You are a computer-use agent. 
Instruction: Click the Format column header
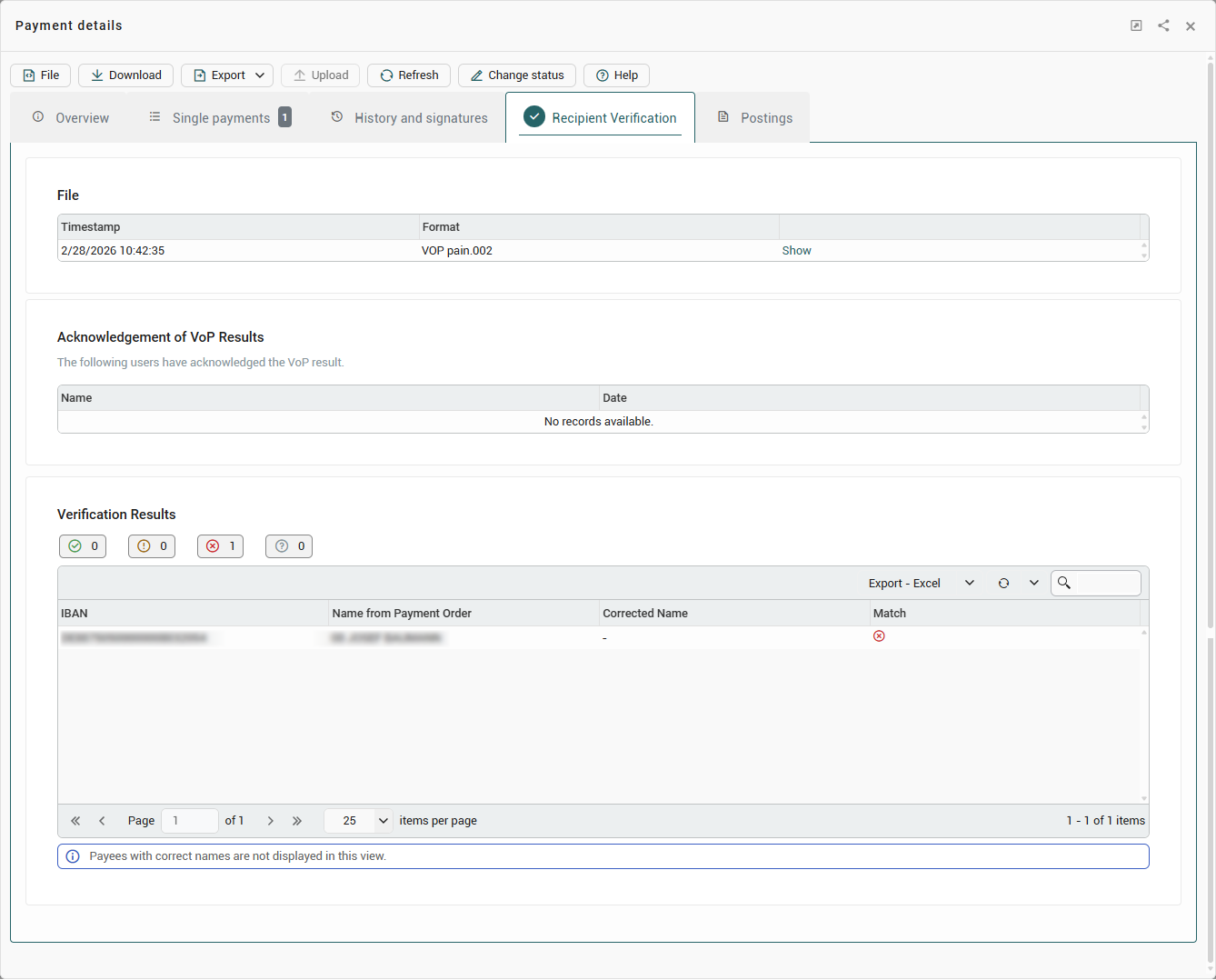tap(599, 227)
